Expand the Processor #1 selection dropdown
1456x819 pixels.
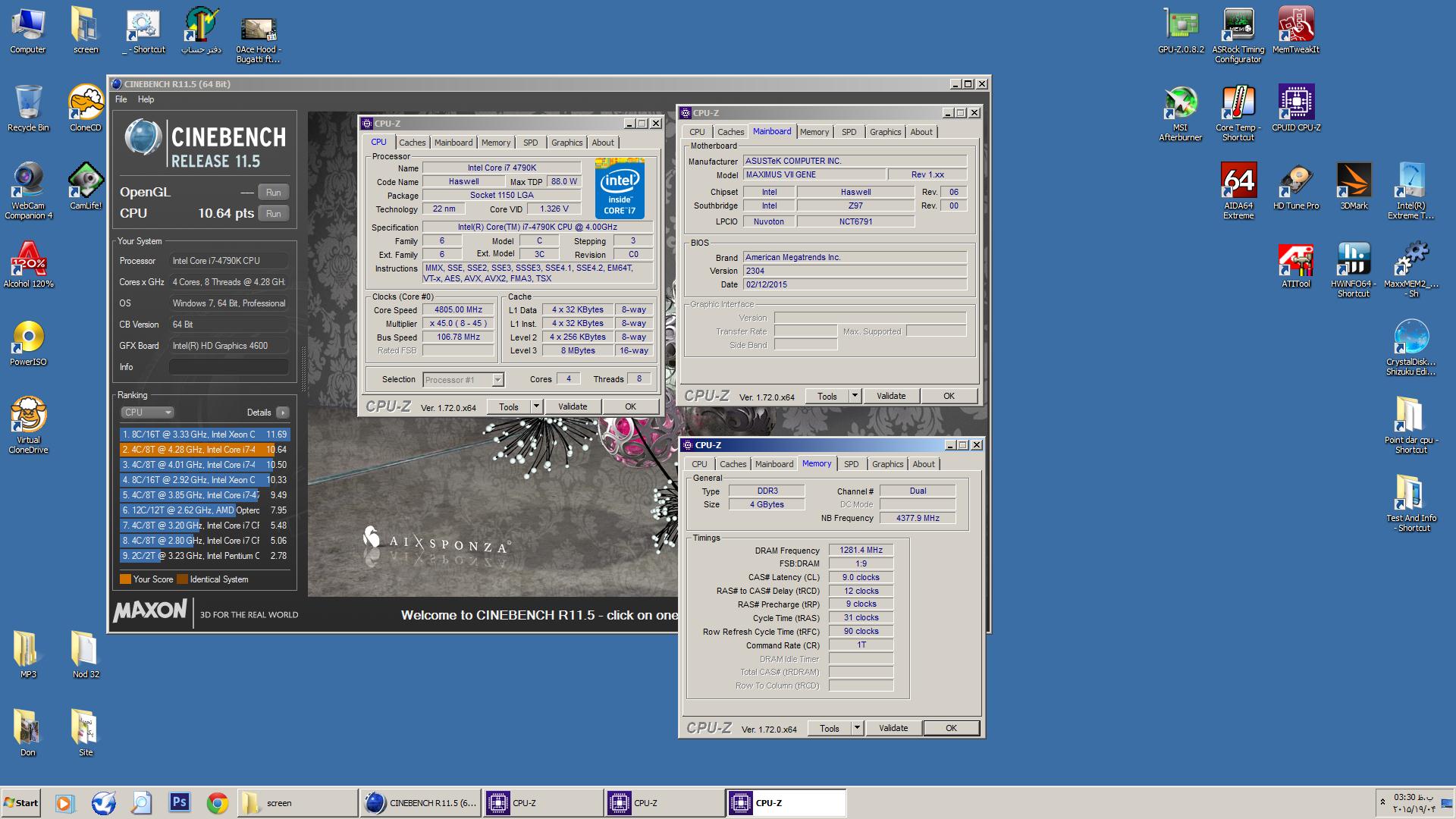(497, 380)
